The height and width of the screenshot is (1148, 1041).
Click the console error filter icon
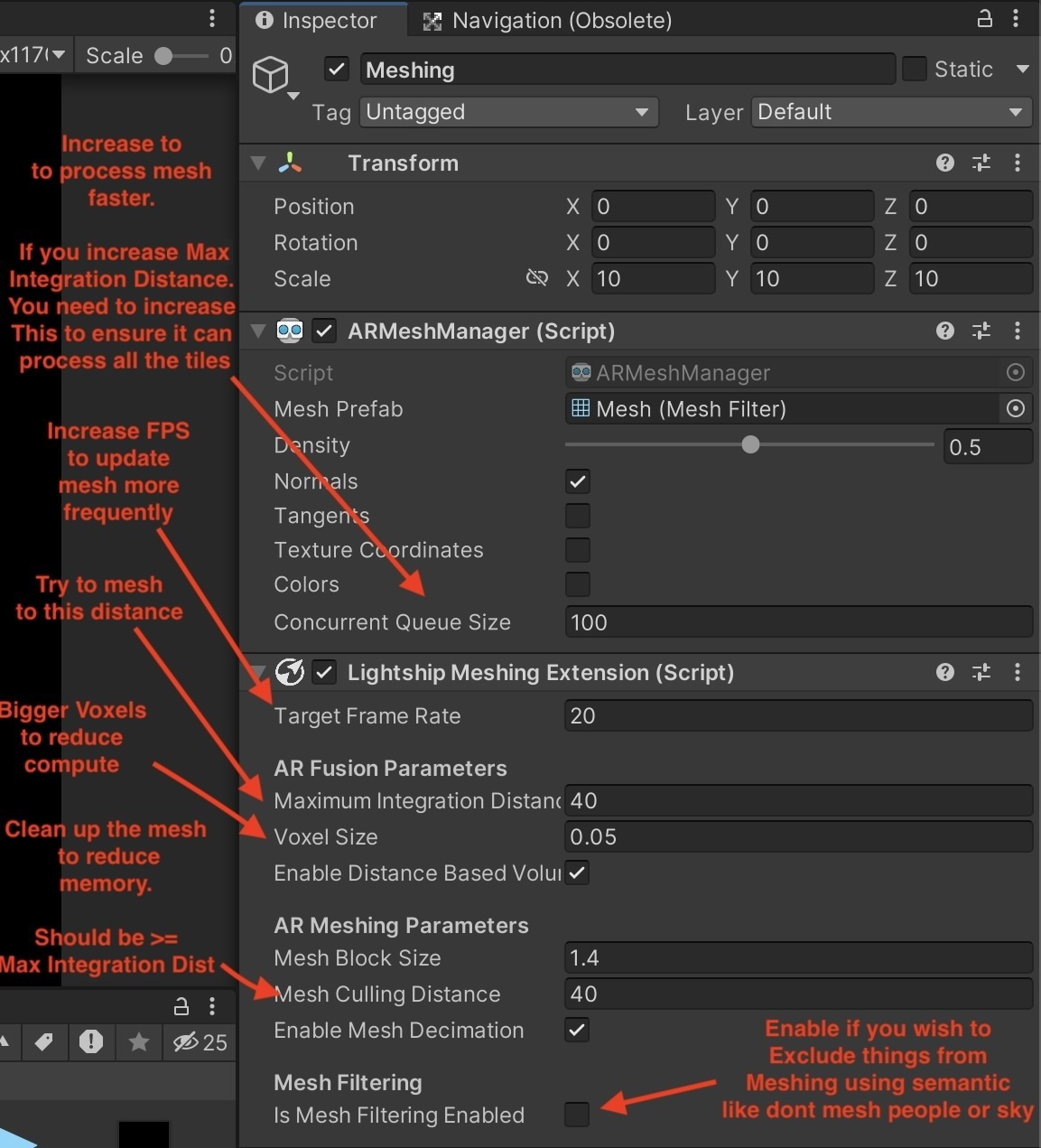click(91, 1042)
